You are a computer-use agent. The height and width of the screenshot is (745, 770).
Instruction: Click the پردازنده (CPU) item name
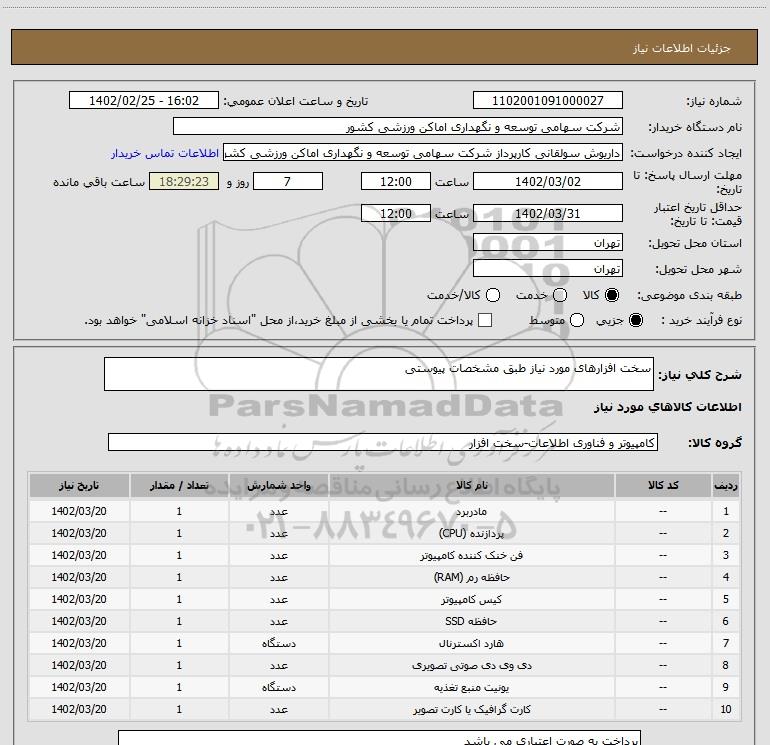tap(471, 533)
